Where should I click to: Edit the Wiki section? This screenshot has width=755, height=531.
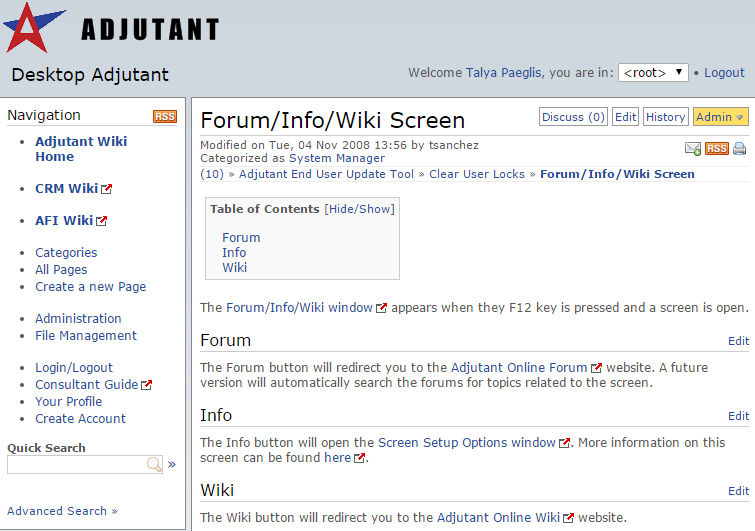[x=739, y=491]
